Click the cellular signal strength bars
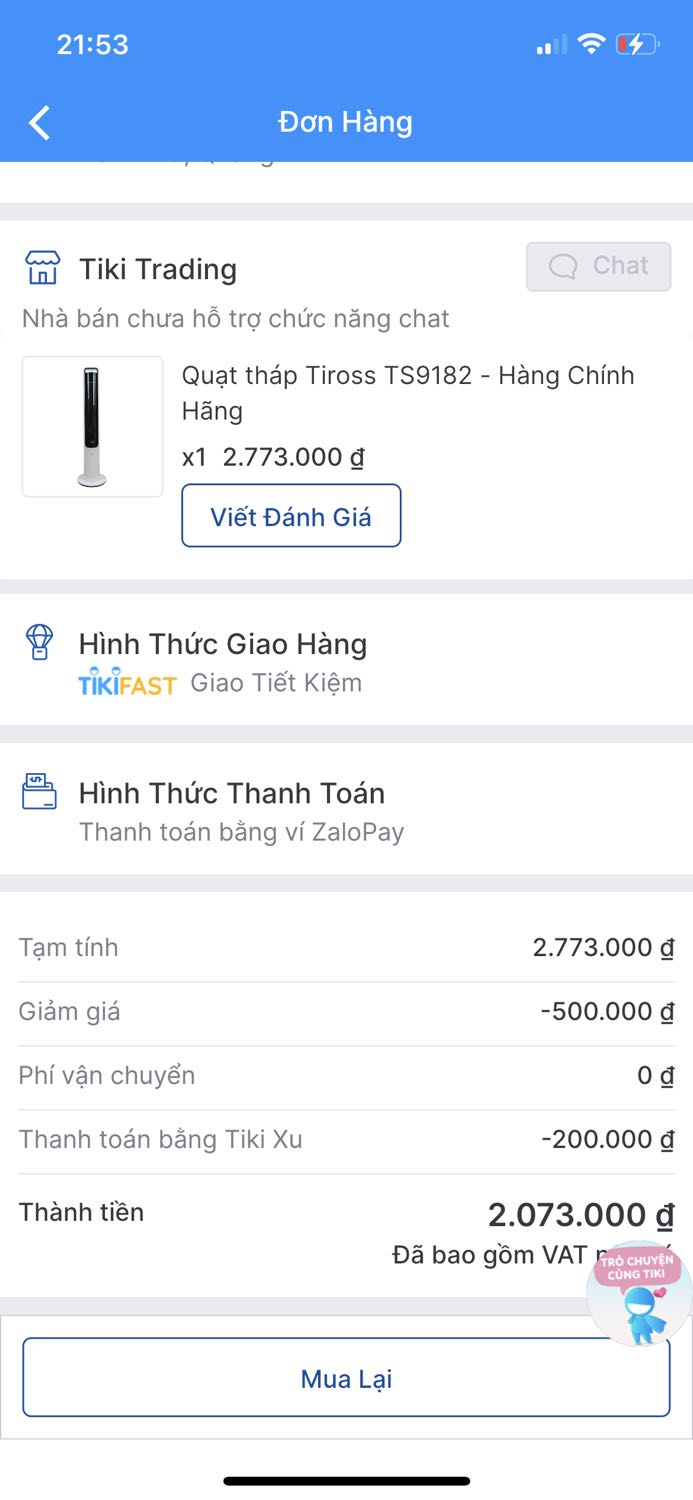 (547, 43)
